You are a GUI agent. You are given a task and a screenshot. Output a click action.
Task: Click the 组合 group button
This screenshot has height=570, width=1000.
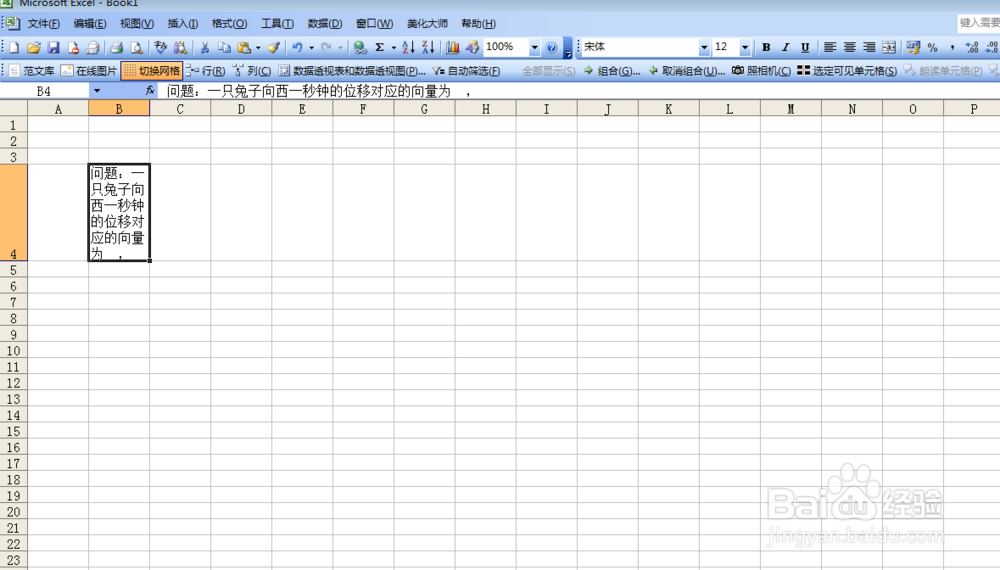[612, 71]
